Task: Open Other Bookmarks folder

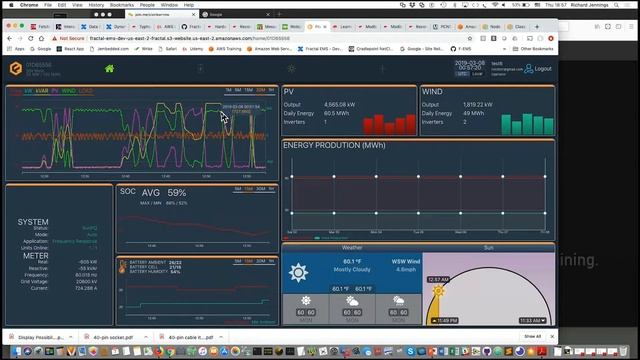Action: 533,49
